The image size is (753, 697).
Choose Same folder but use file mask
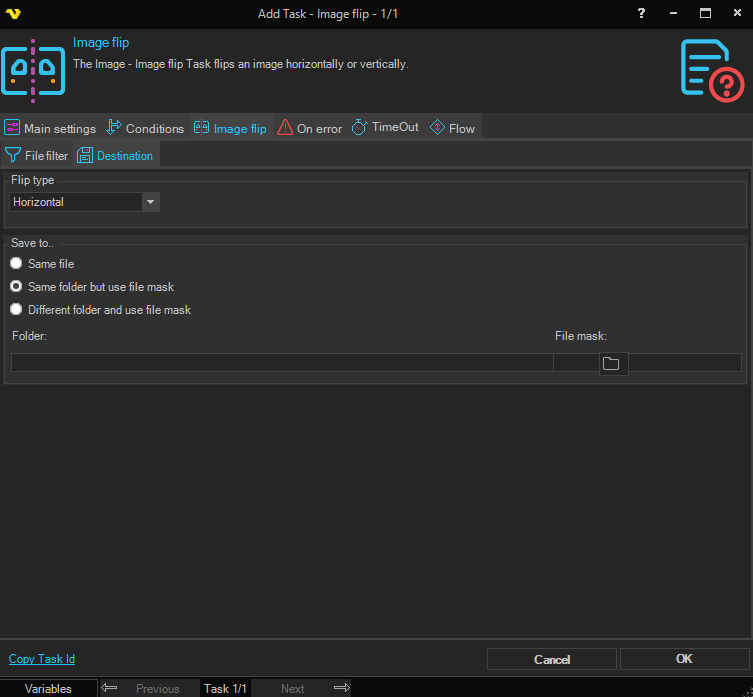pos(16,287)
